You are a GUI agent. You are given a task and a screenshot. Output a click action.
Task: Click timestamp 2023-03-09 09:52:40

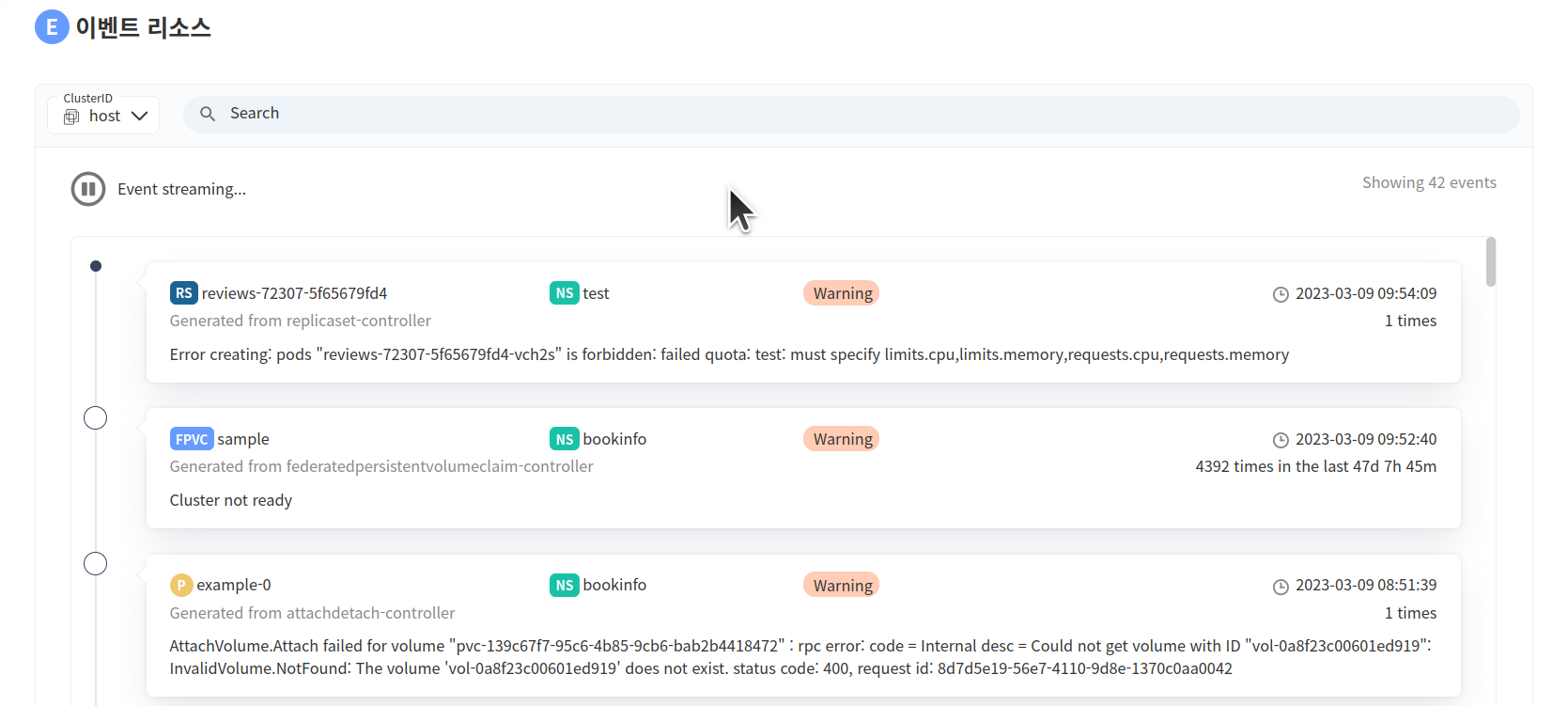[1366, 439]
